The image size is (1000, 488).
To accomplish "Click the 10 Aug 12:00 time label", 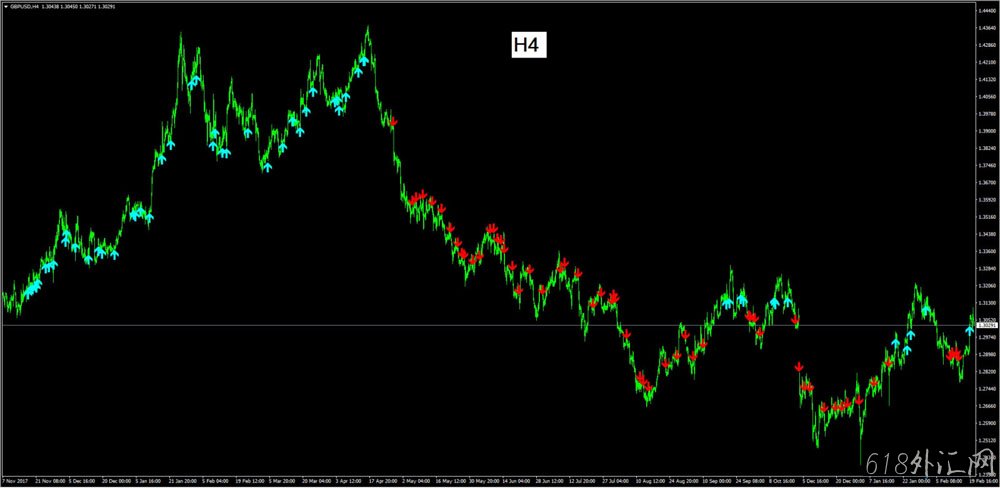I will (x=651, y=481).
